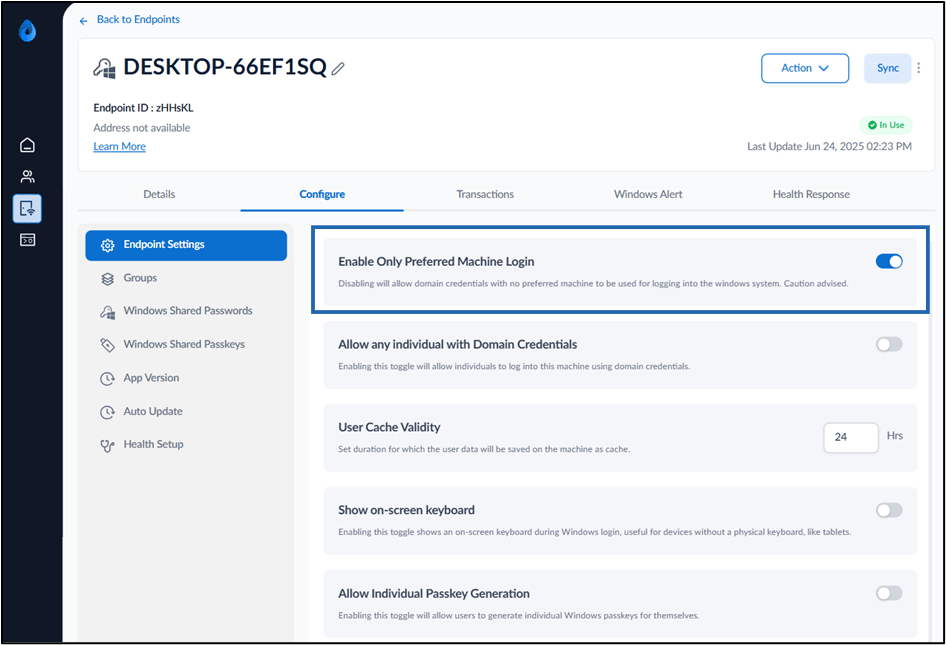Open the three-dot more options menu
This screenshot has height=645, width=946.
pyautogui.click(x=918, y=68)
